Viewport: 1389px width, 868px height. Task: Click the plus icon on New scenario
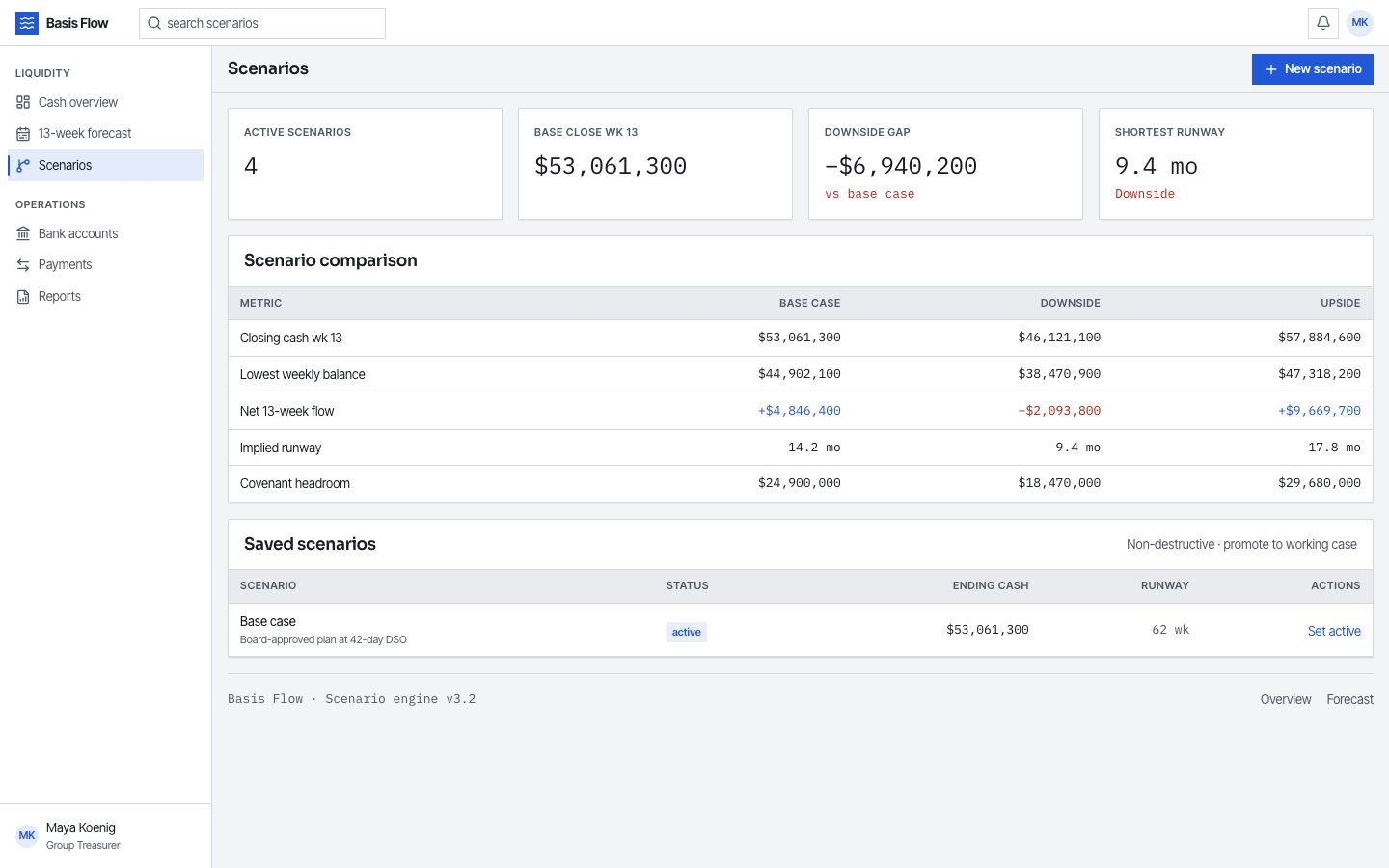[1271, 69]
